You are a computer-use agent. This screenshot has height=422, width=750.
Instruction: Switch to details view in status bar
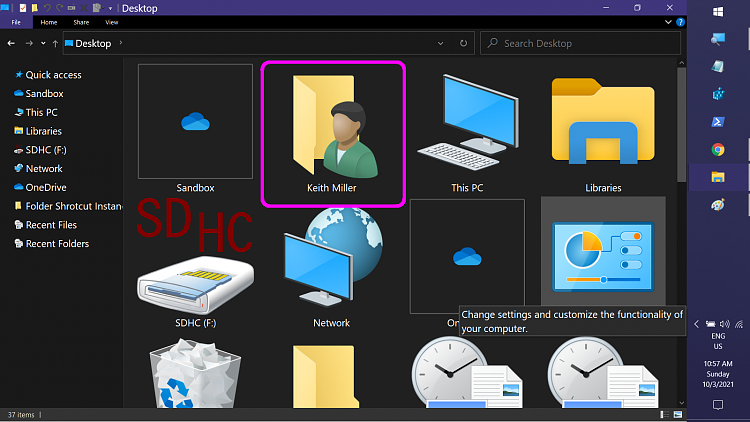(664, 414)
